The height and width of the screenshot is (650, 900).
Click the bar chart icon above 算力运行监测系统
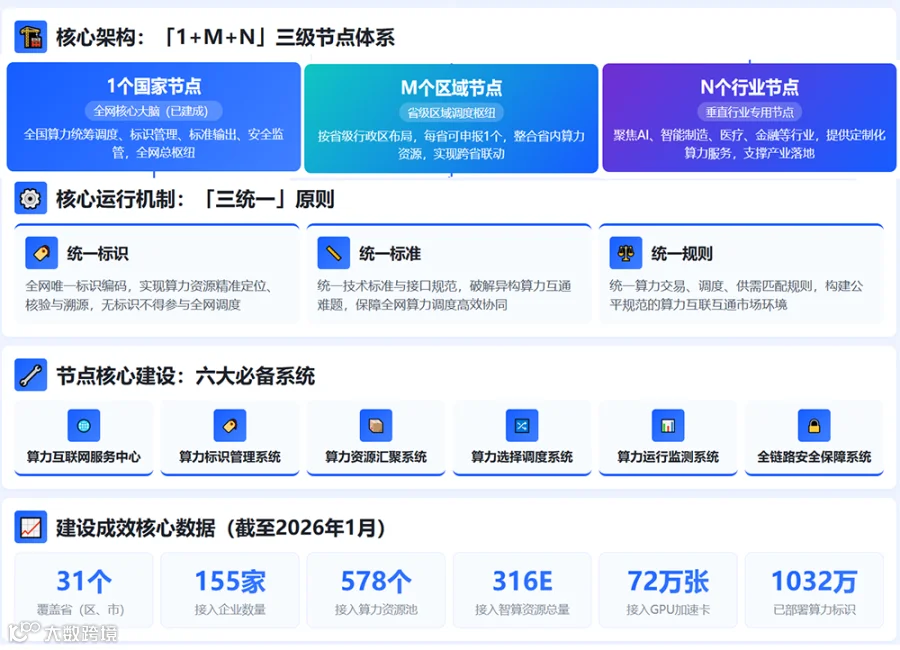668,425
